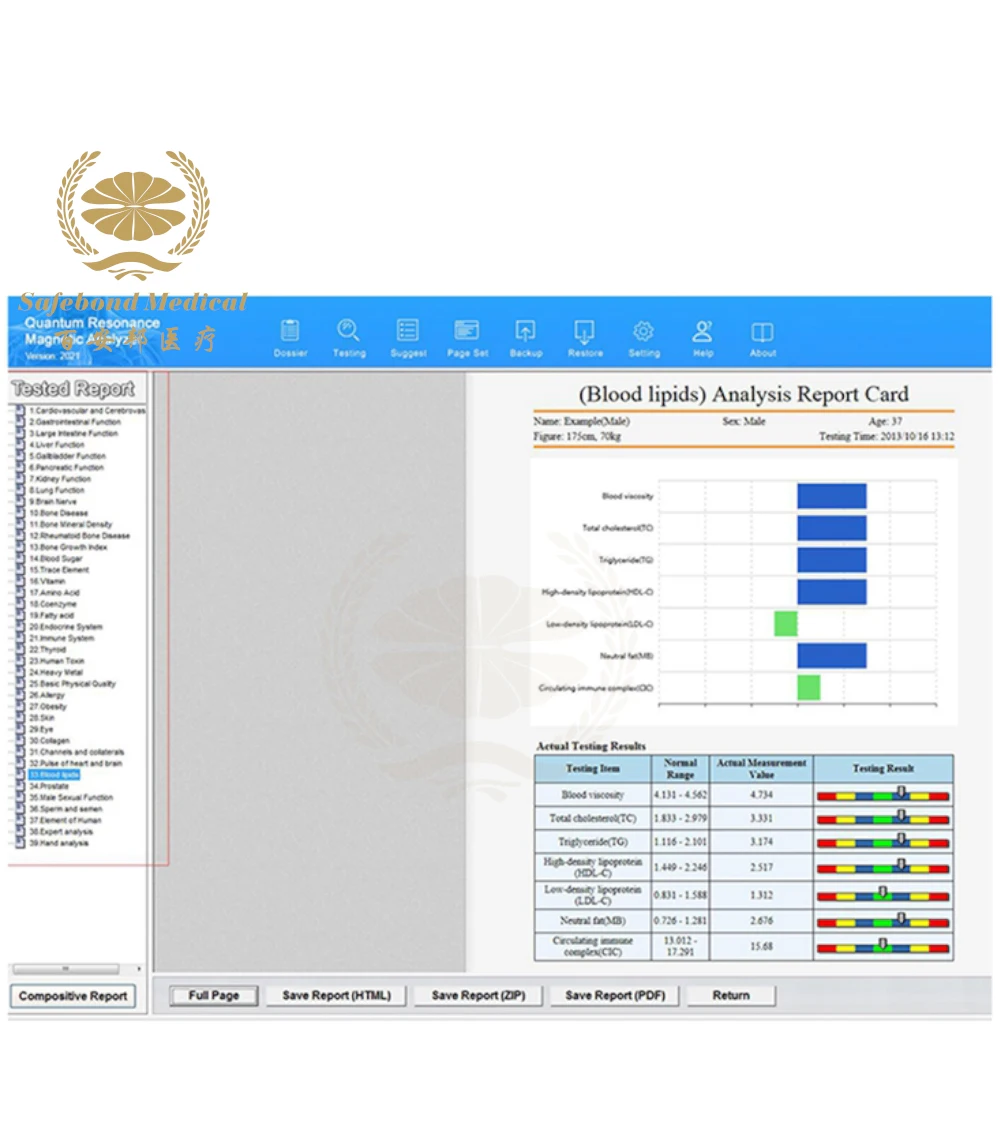Open the Dossier toolbar icon
This screenshot has height=1121, width=1000.
[x=290, y=338]
